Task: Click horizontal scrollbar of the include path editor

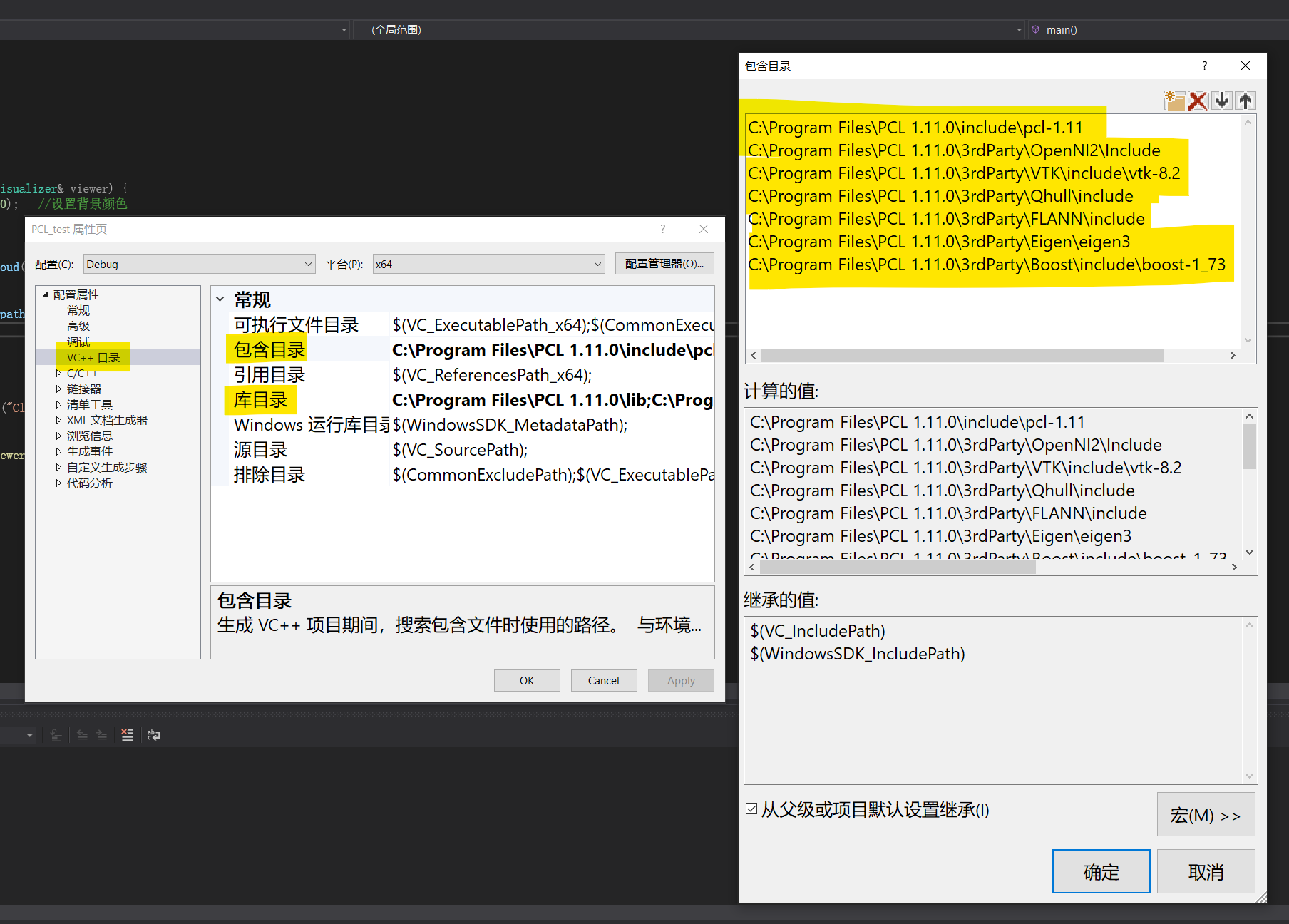Action: pos(962,355)
